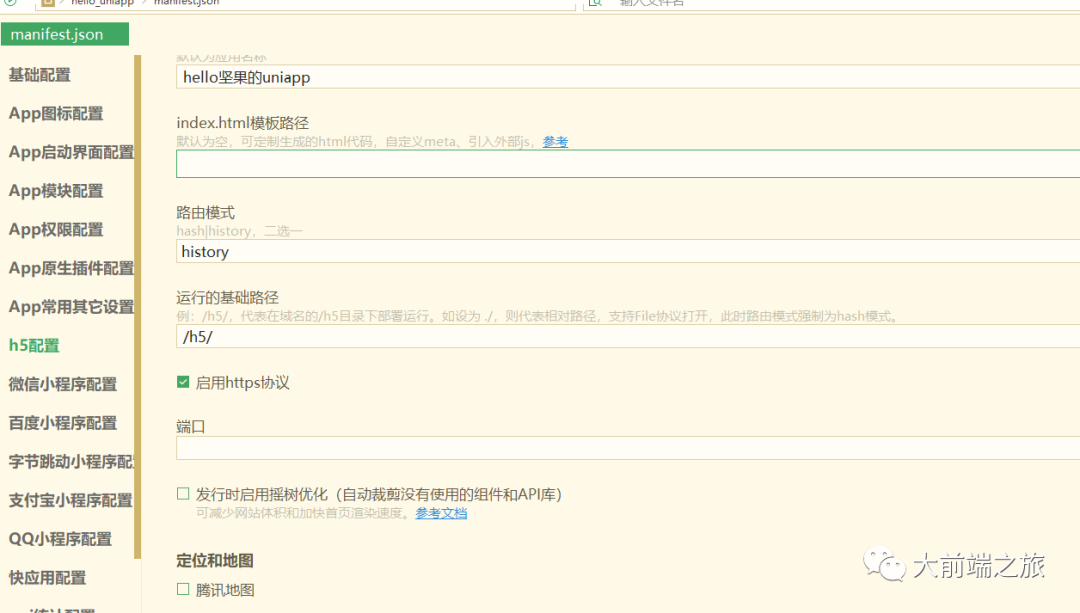Select App模块配置 in sidebar
This screenshot has height=613, width=1080.
(56, 191)
